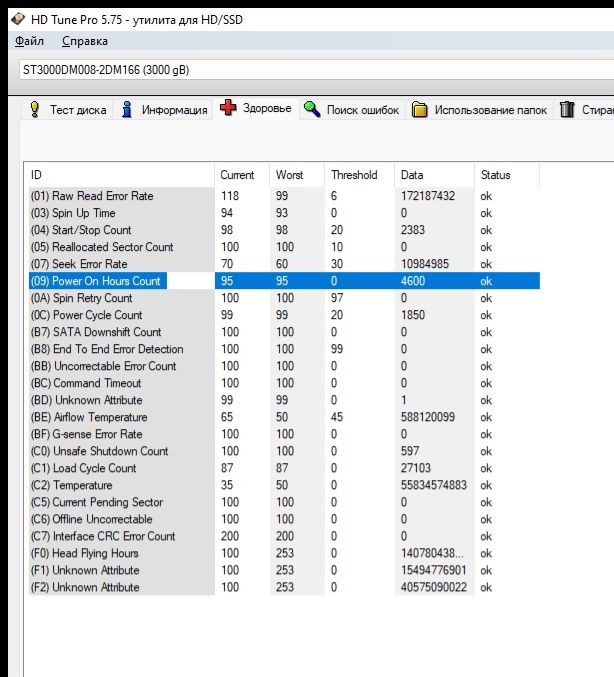The height and width of the screenshot is (677, 614).
Task: Select the (01) Raw Read Error Rate row
Action: click(284, 196)
